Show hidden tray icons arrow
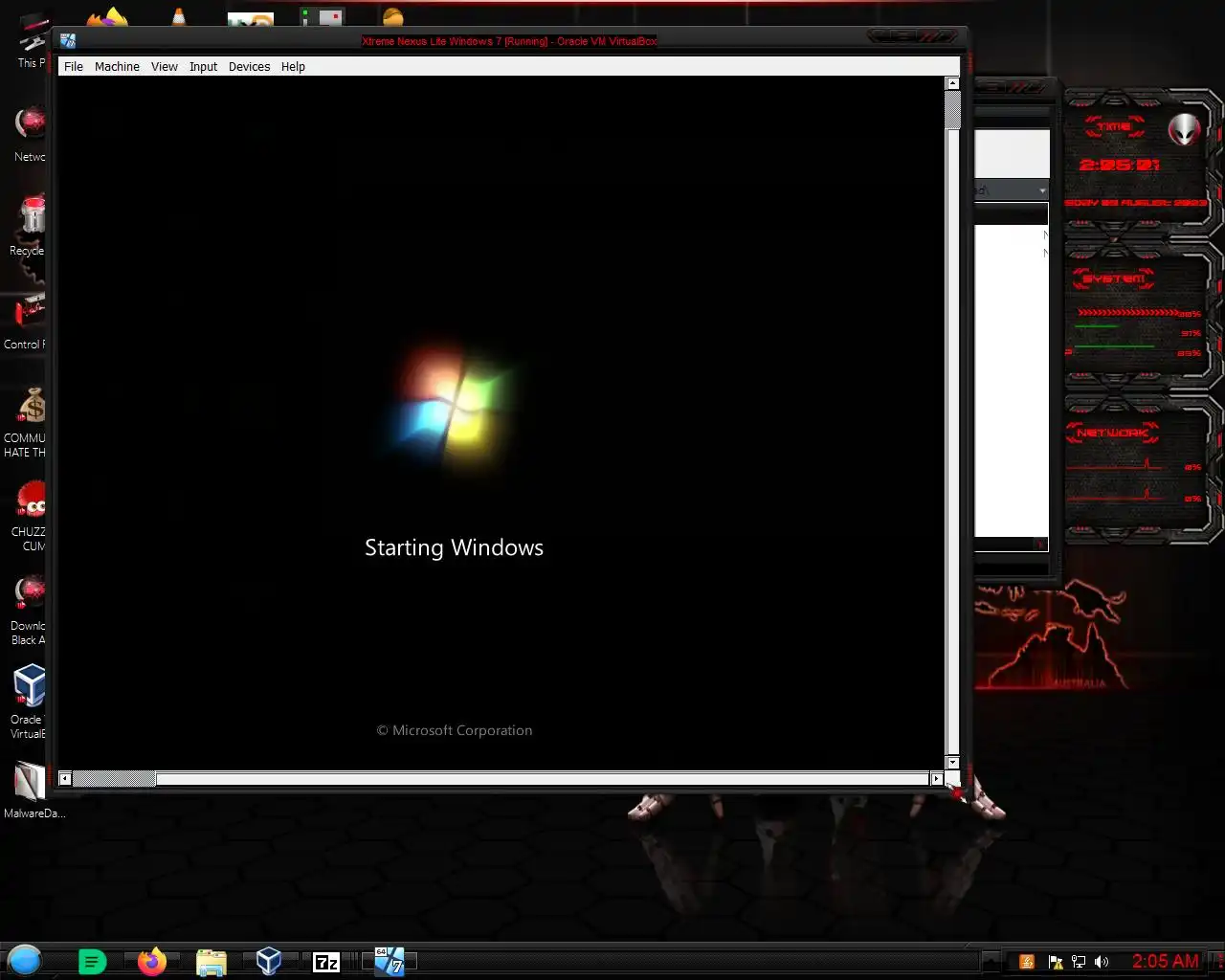Screen dimensions: 1225x980 [991, 962]
